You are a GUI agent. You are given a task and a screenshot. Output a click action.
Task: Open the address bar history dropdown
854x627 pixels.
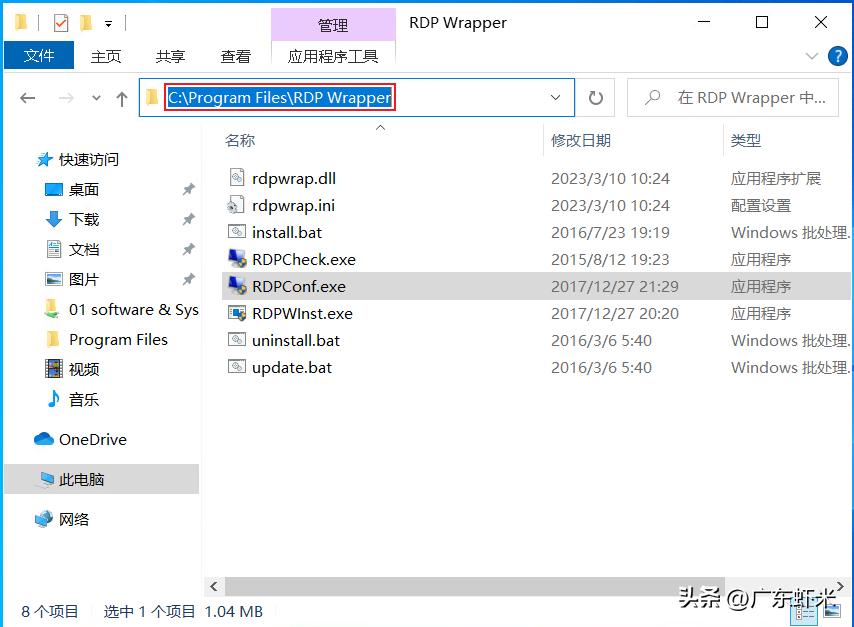point(556,97)
